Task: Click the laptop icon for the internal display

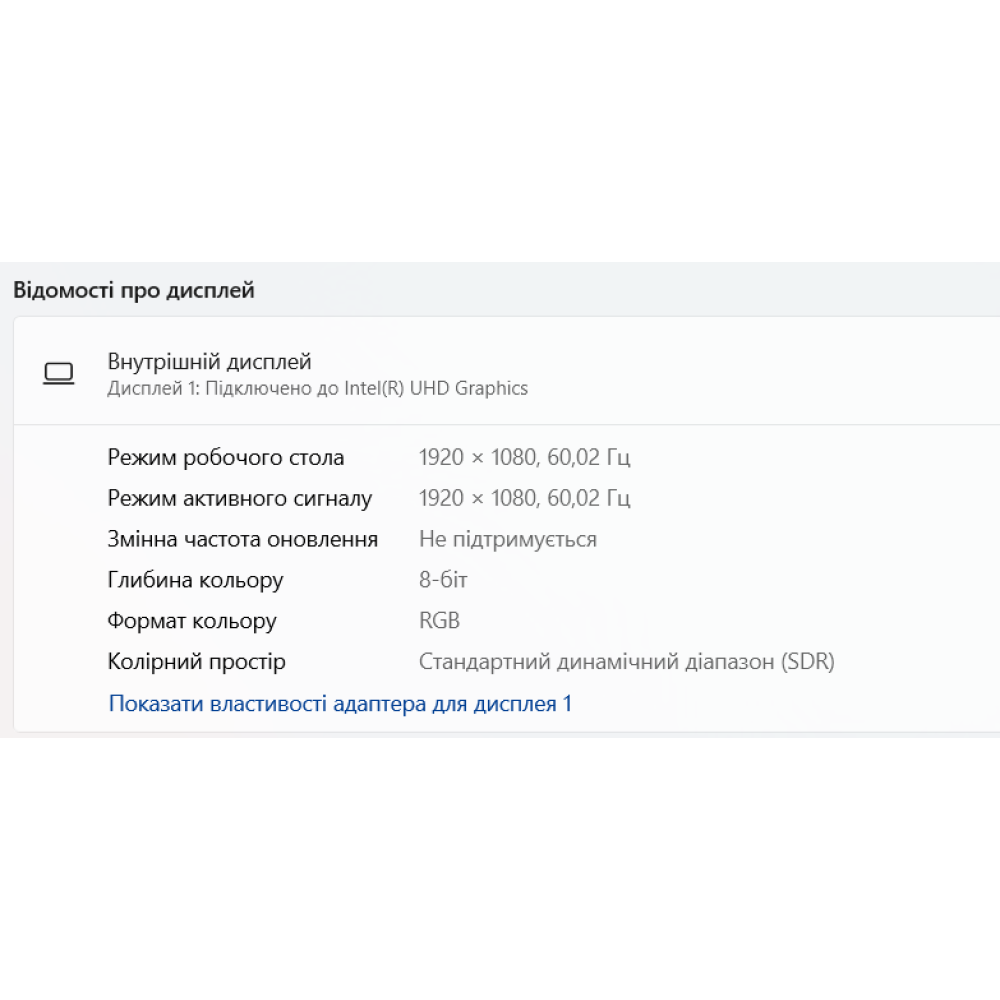Action: click(x=59, y=374)
